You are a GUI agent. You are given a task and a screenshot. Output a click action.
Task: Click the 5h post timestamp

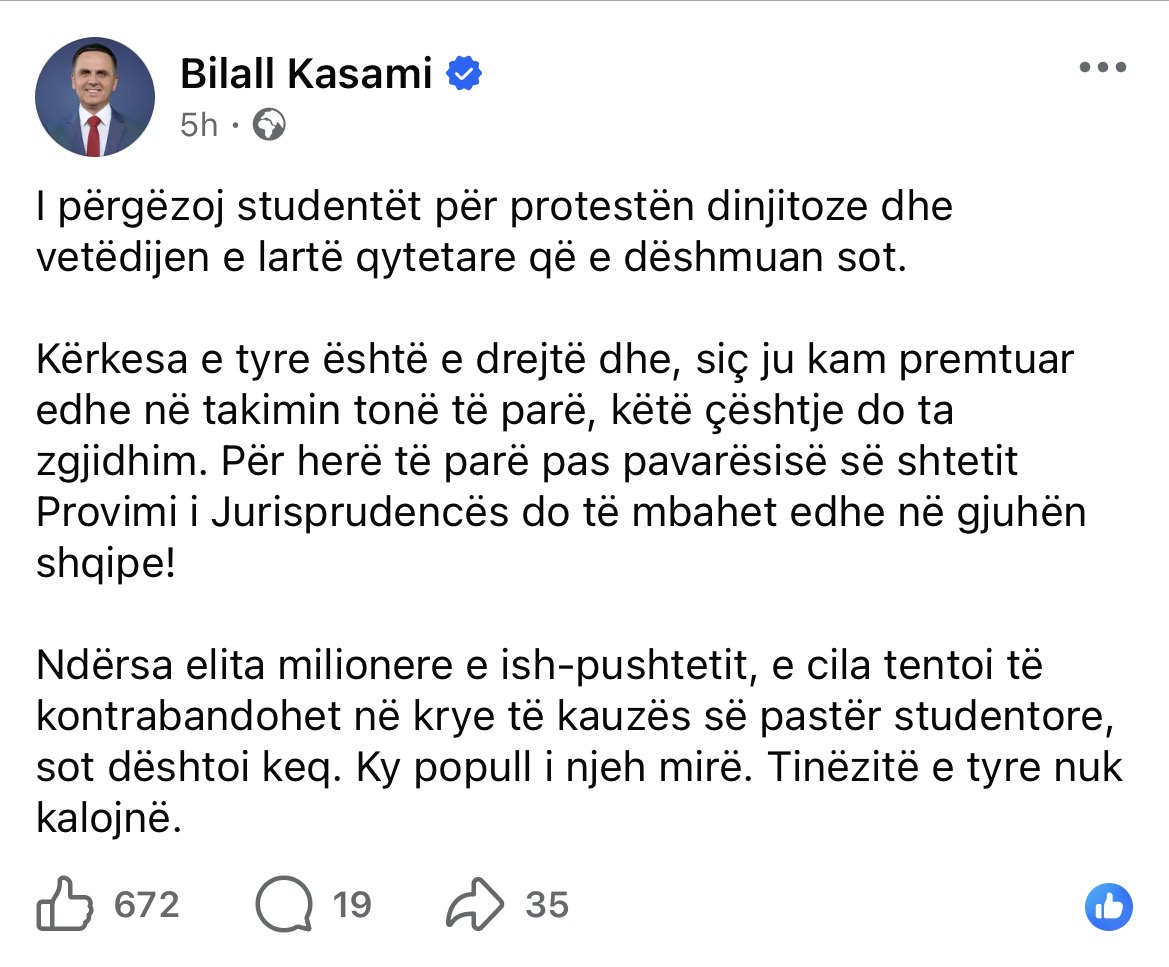tap(199, 126)
